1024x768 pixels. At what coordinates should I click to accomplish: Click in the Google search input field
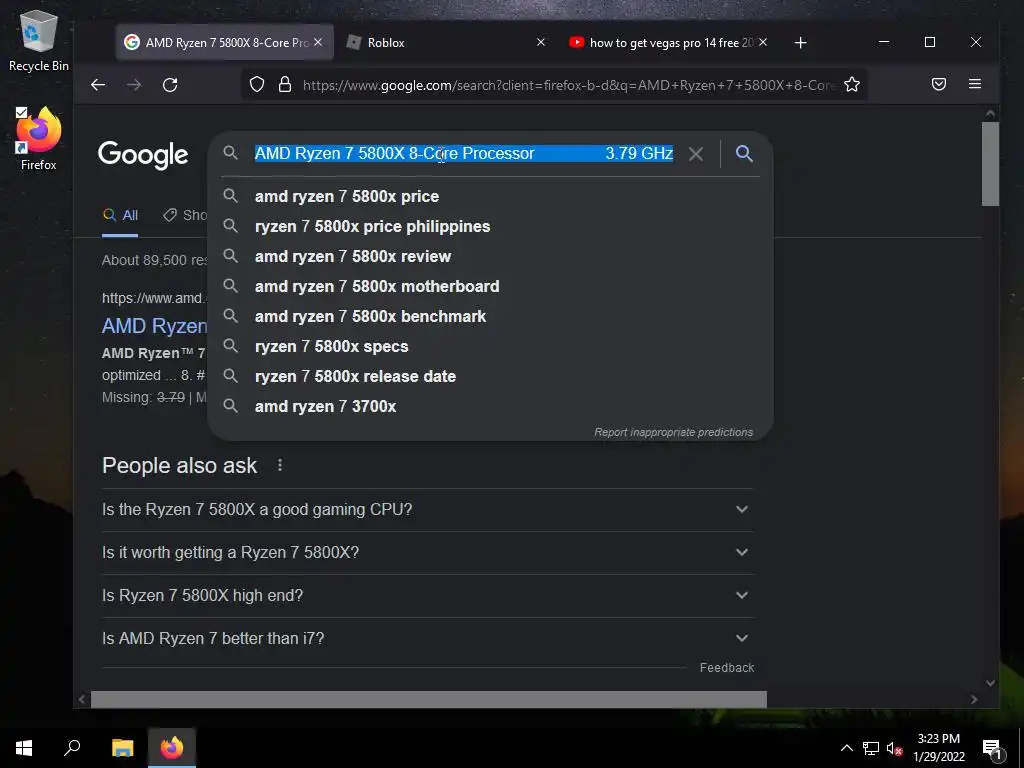coord(464,153)
